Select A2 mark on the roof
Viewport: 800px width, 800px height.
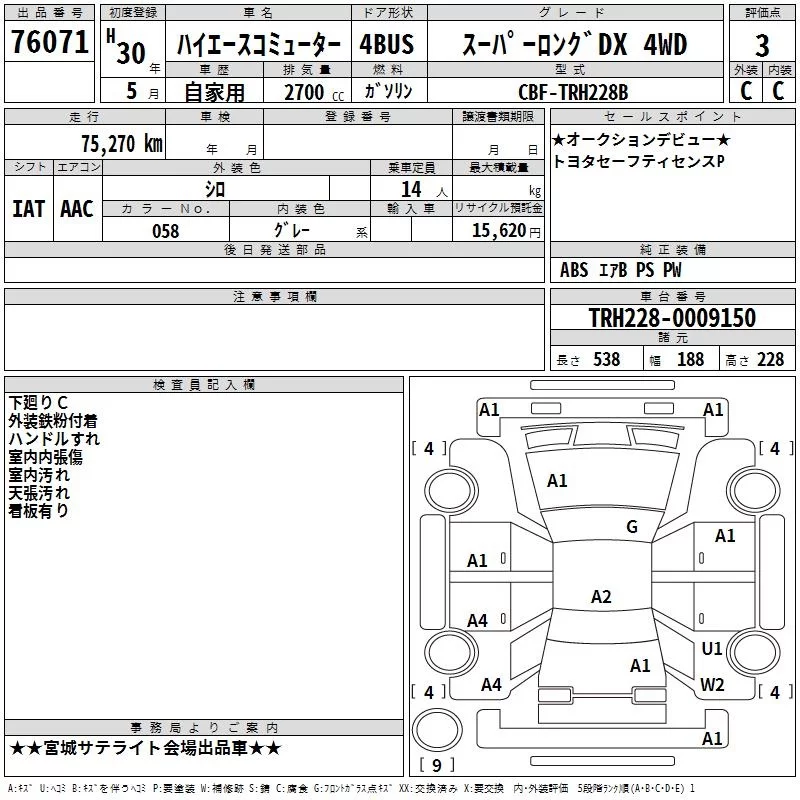(601, 596)
